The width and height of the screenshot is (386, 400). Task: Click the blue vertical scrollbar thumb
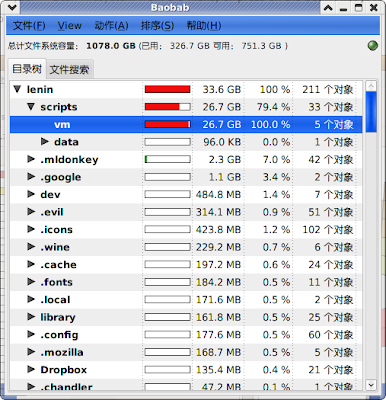371,112
